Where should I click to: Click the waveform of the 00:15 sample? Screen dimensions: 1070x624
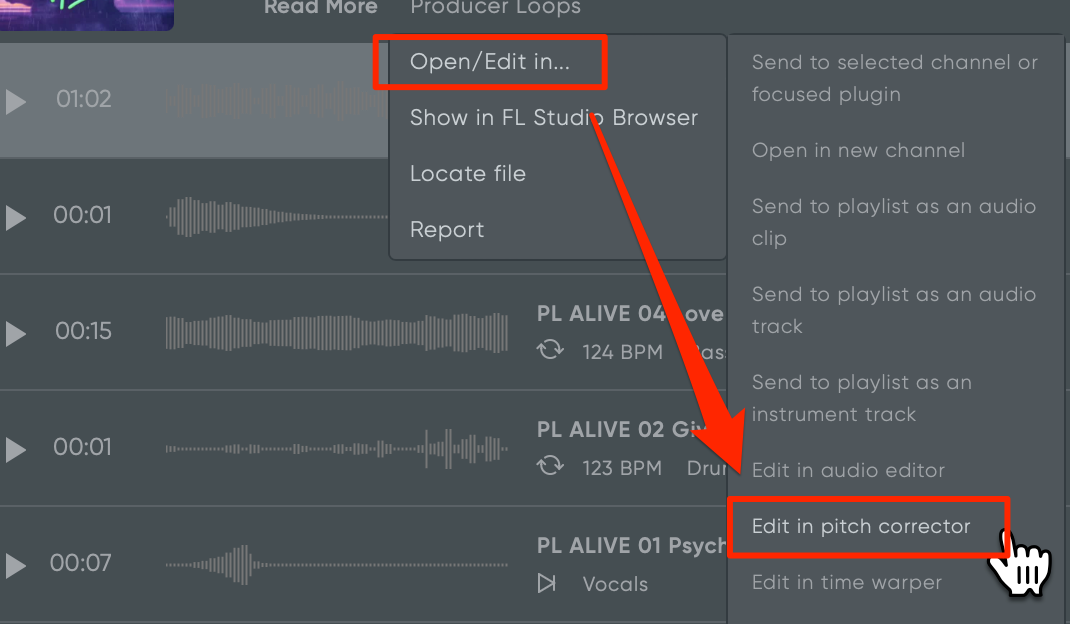(x=336, y=333)
